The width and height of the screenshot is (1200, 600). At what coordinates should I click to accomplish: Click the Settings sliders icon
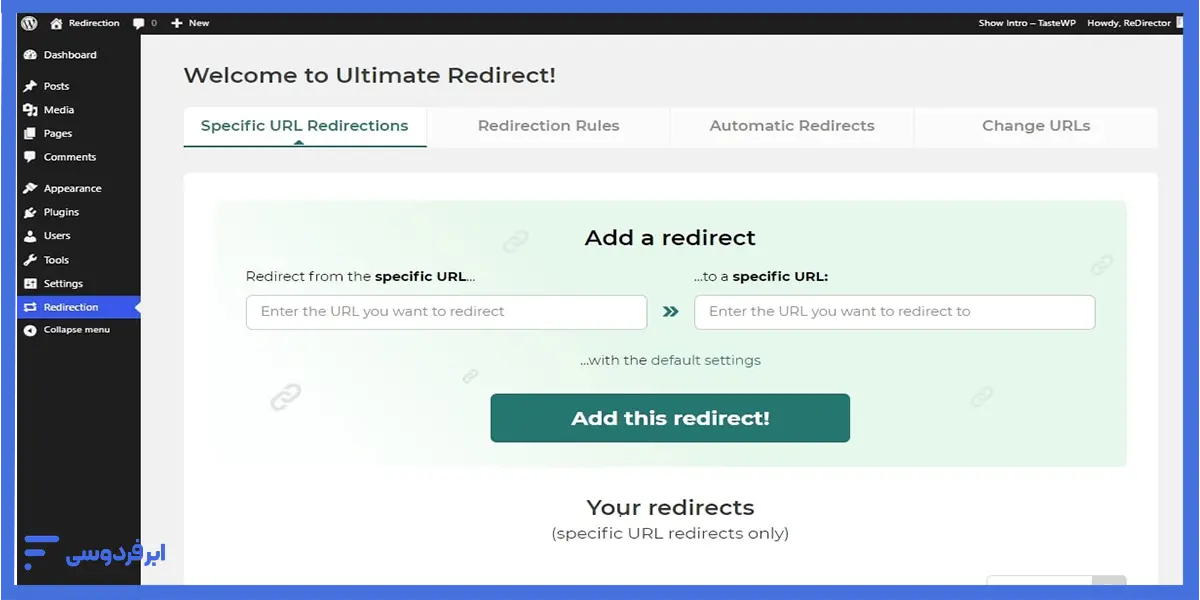(x=30, y=284)
